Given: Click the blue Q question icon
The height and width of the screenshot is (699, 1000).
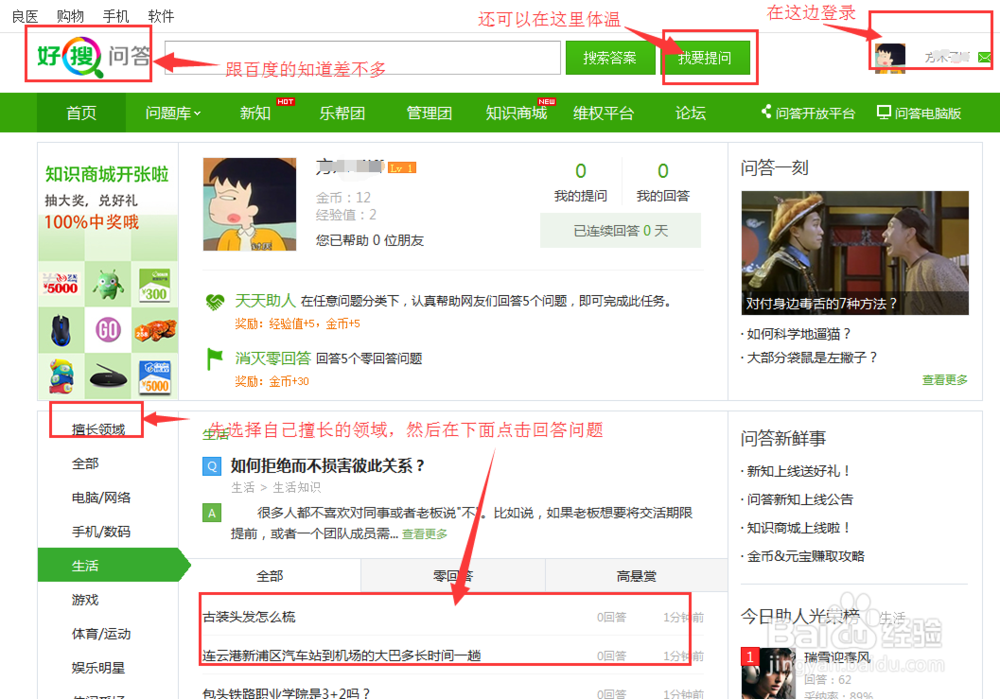Looking at the screenshot, I should point(212,466).
